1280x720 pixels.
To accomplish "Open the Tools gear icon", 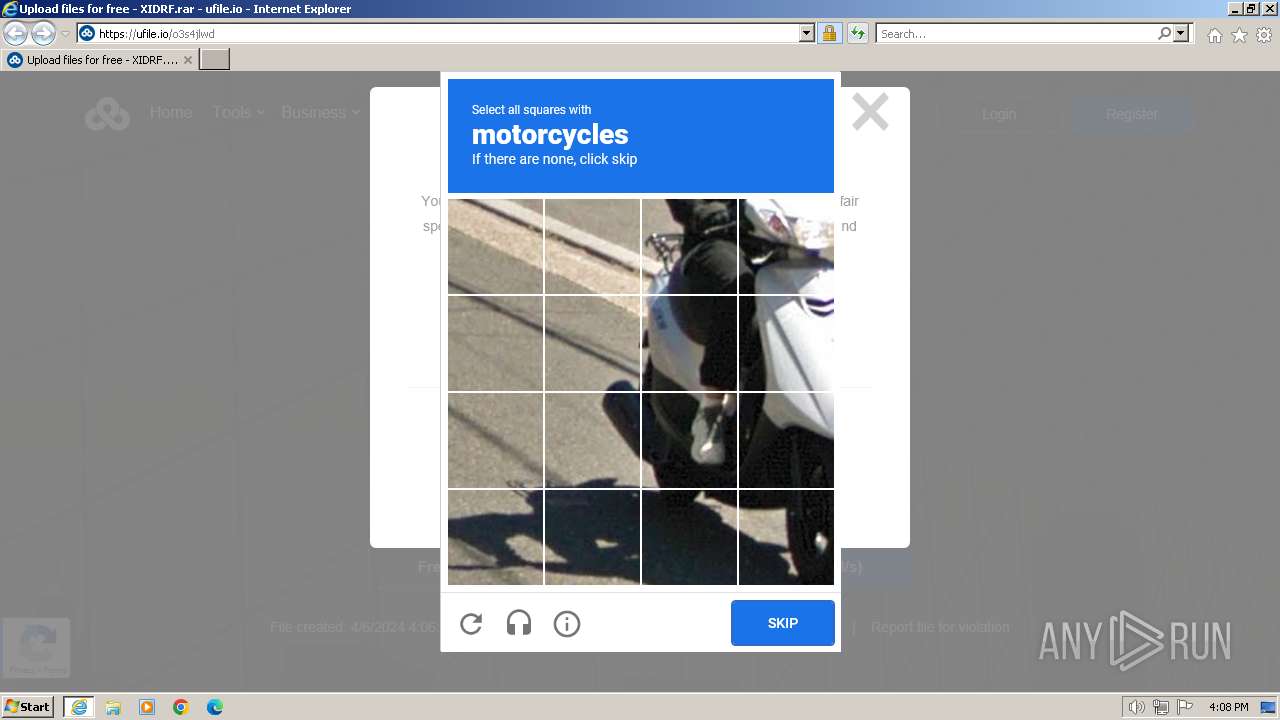I will pos(1264,35).
